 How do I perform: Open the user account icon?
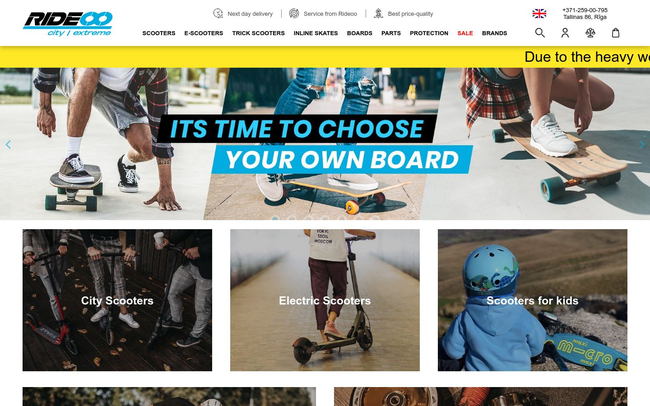(x=565, y=33)
